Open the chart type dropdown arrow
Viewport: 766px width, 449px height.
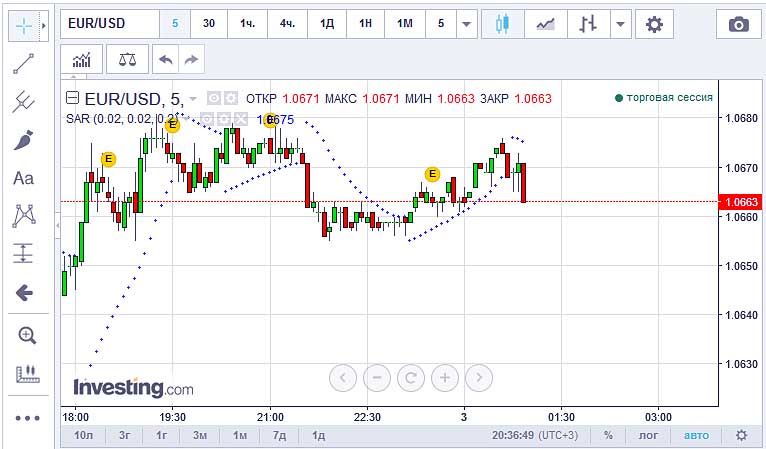point(621,24)
